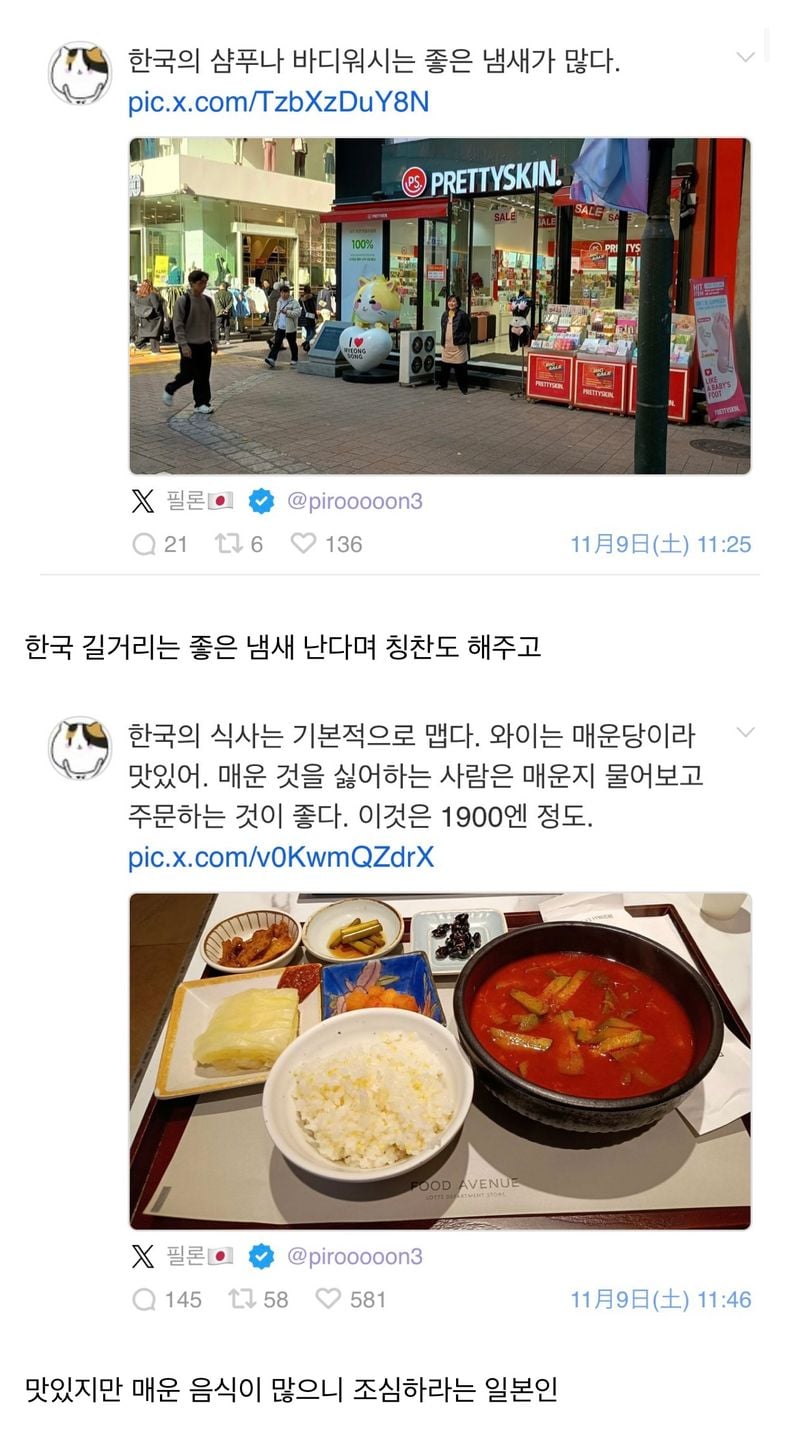Open the link pic.x.com/v0KwmQZdrX
The height and width of the screenshot is (1444, 800).
coord(281,858)
